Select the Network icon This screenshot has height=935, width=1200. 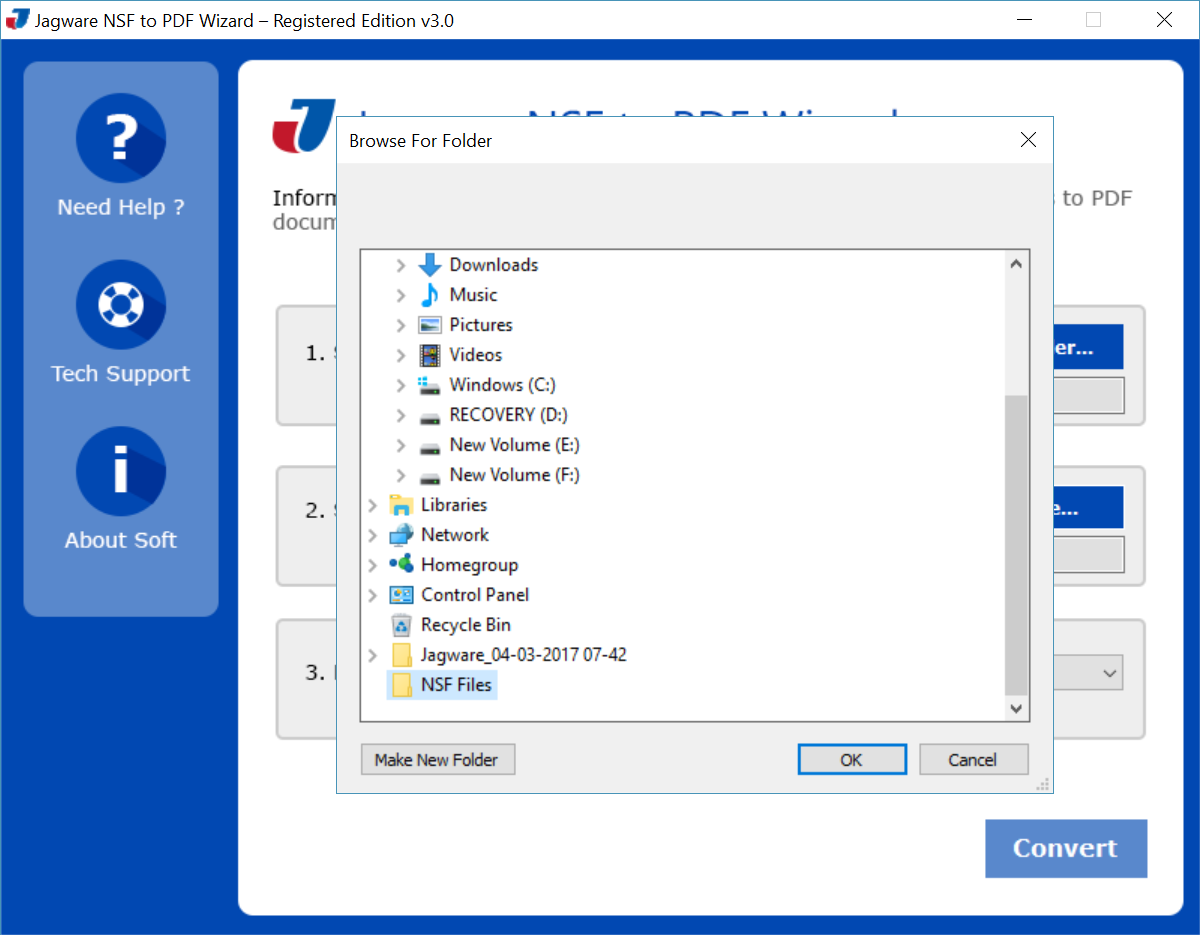click(x=401, y=535)
